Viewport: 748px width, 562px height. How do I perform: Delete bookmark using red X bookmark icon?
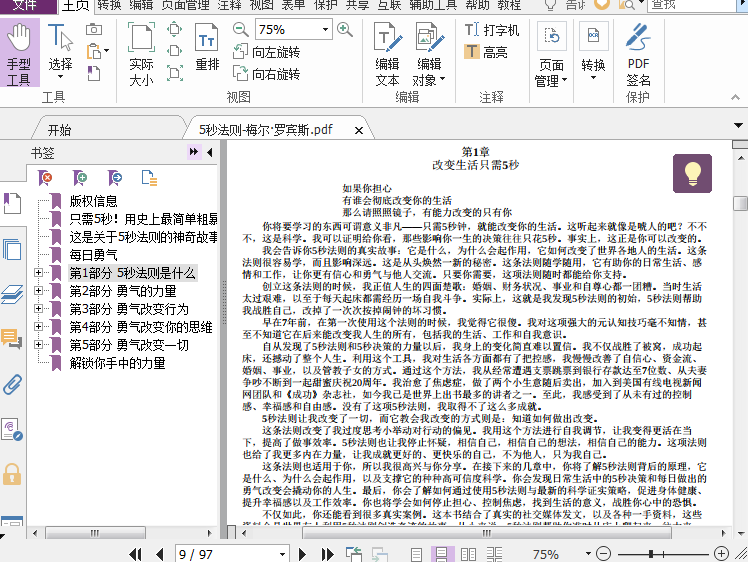45,178
